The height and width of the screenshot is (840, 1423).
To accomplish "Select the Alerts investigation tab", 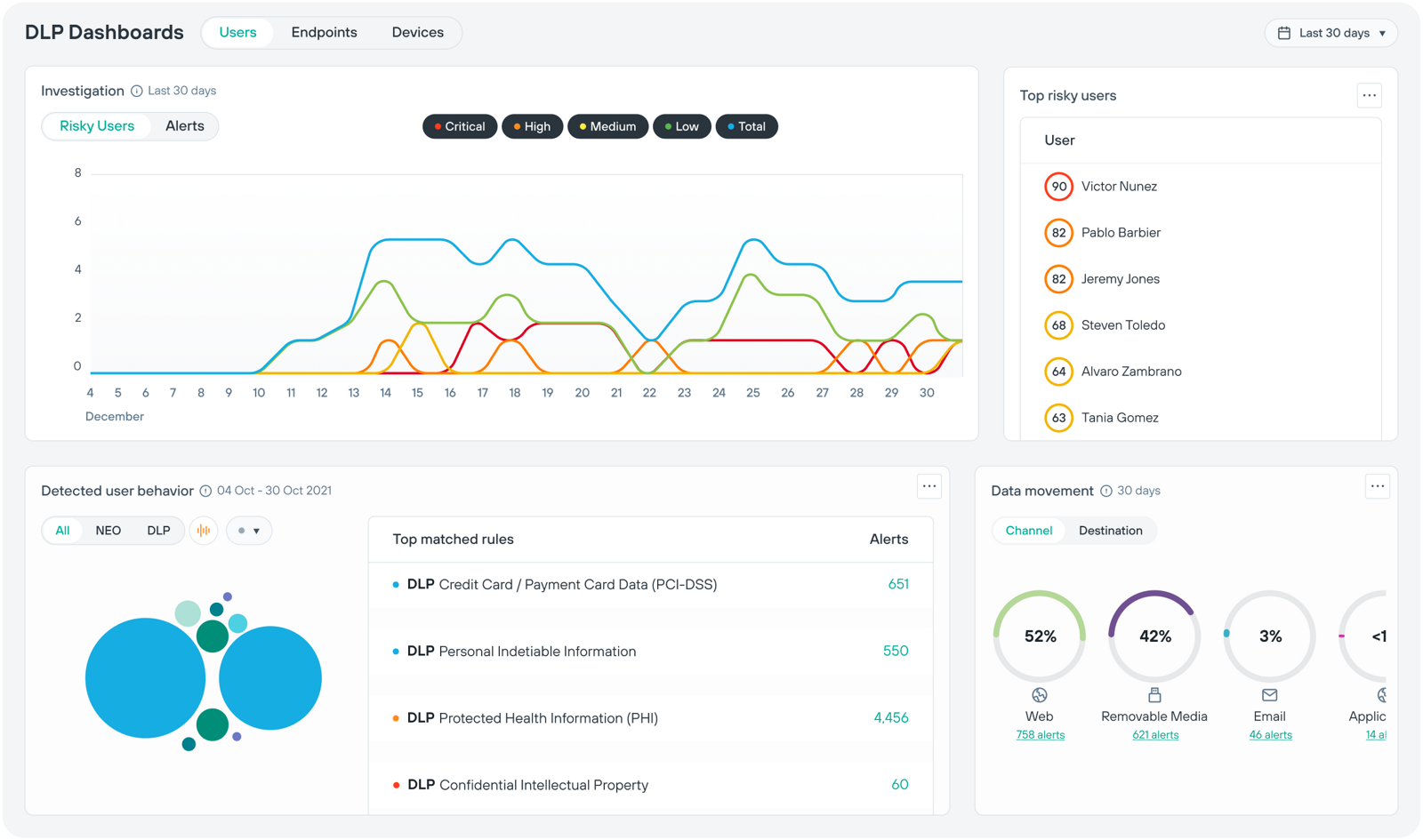I will 185,126.
